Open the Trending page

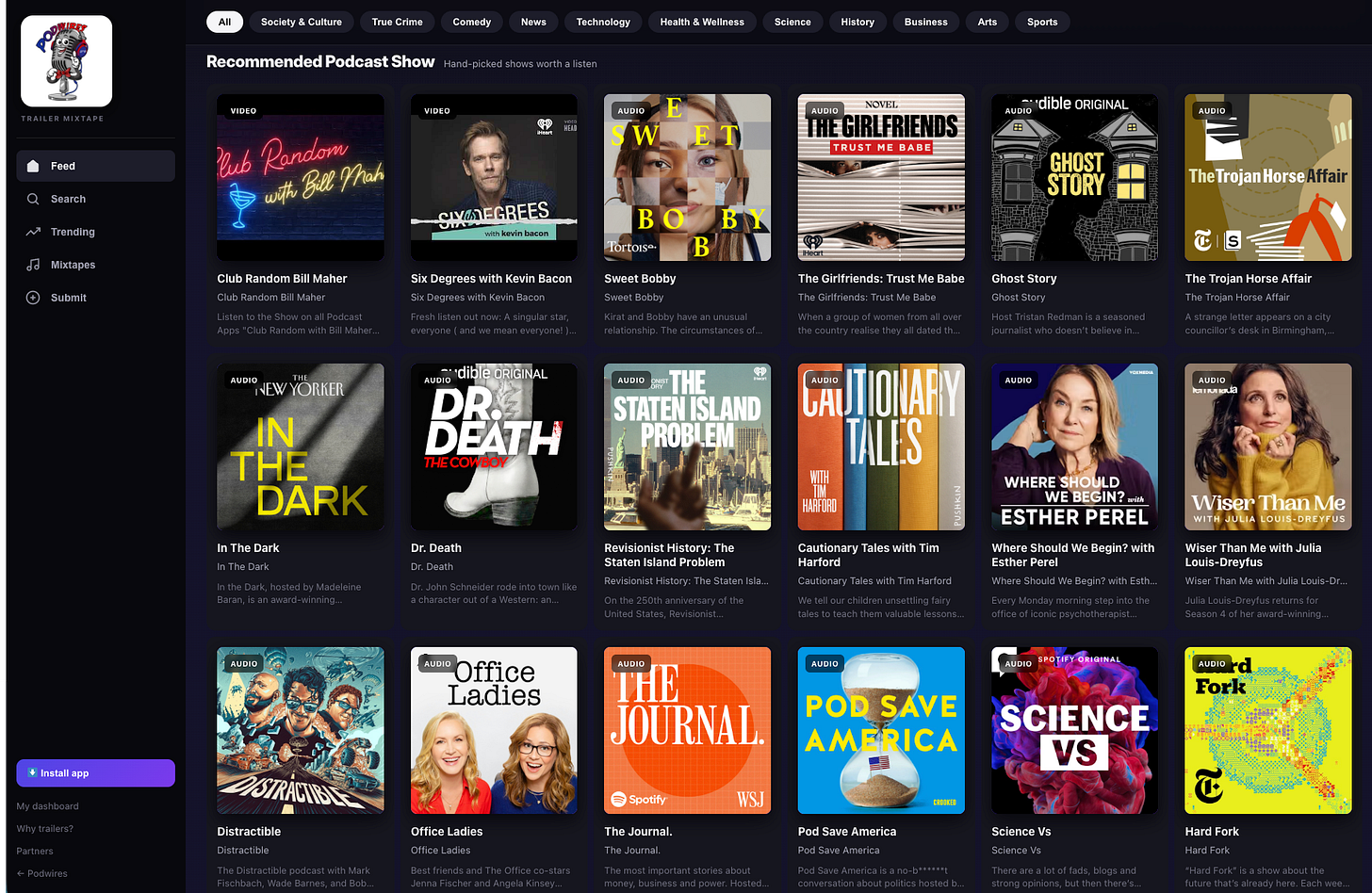[95, 232]
